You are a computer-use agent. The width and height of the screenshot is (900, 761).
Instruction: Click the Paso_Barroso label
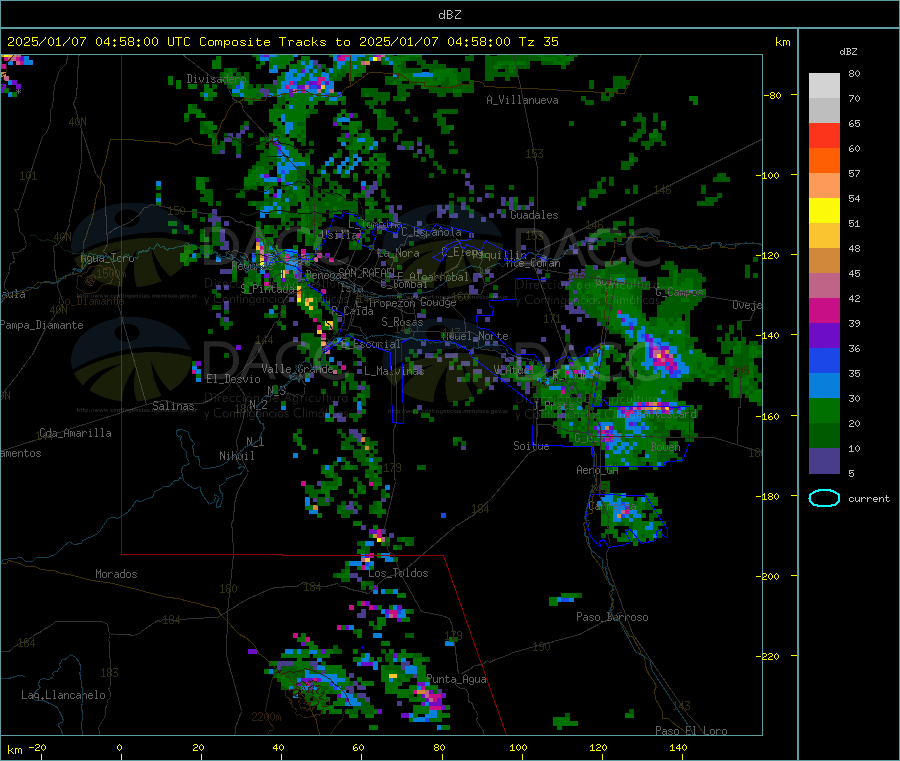[612, 617]
